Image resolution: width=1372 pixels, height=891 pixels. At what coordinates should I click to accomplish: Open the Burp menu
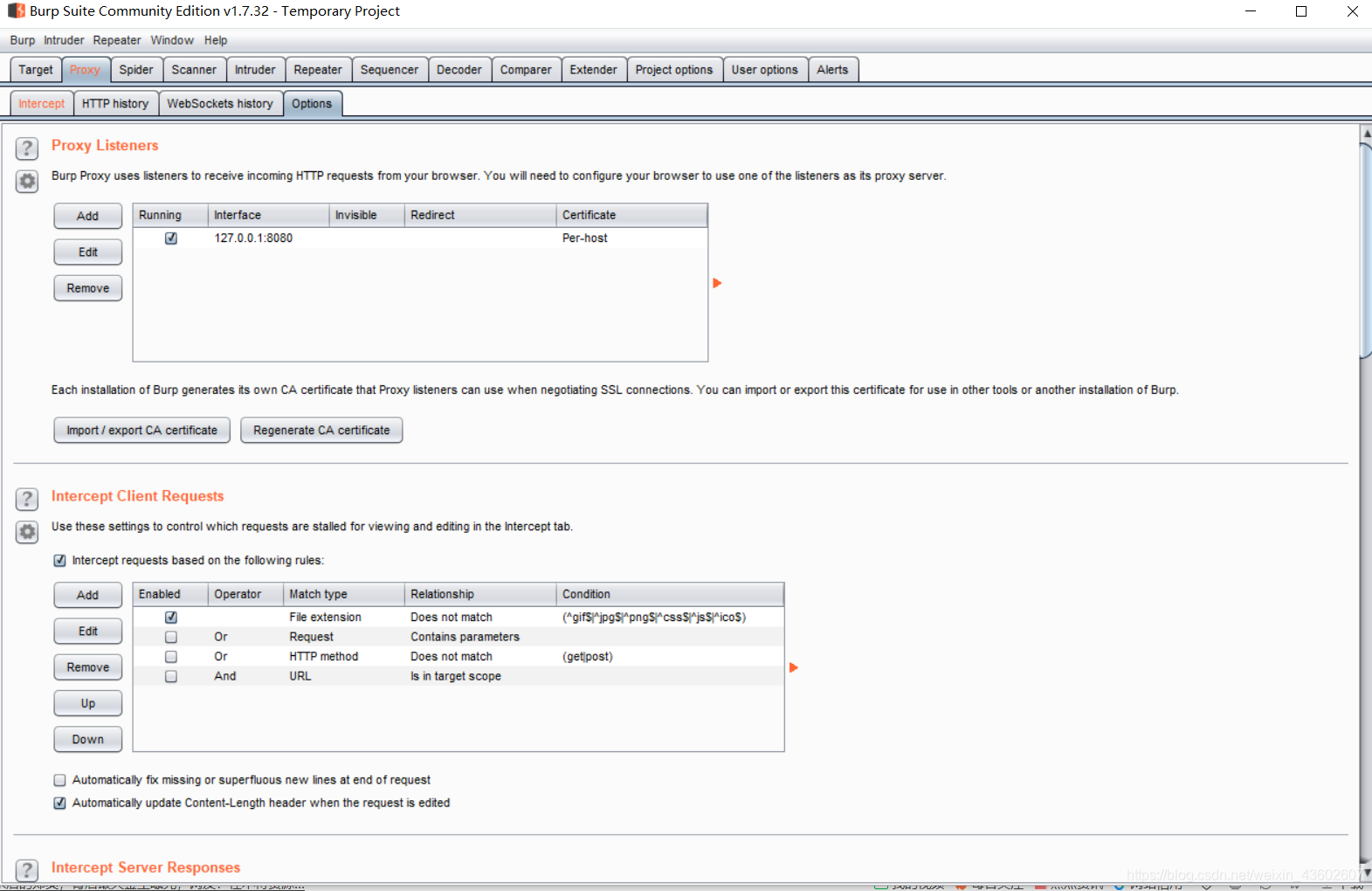point(23,40)
